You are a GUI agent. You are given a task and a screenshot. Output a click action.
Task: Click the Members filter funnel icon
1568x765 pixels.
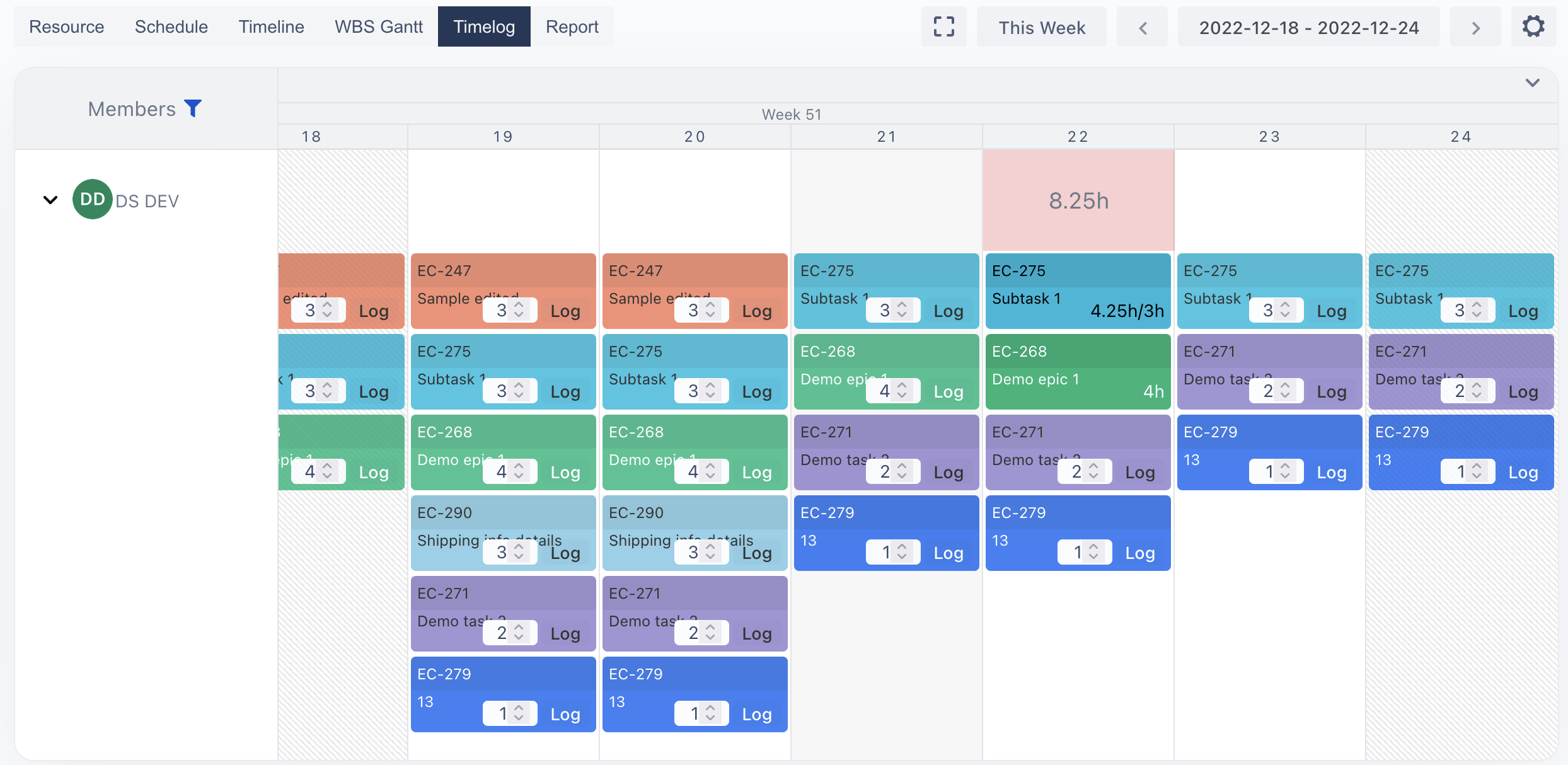[193, 108]
